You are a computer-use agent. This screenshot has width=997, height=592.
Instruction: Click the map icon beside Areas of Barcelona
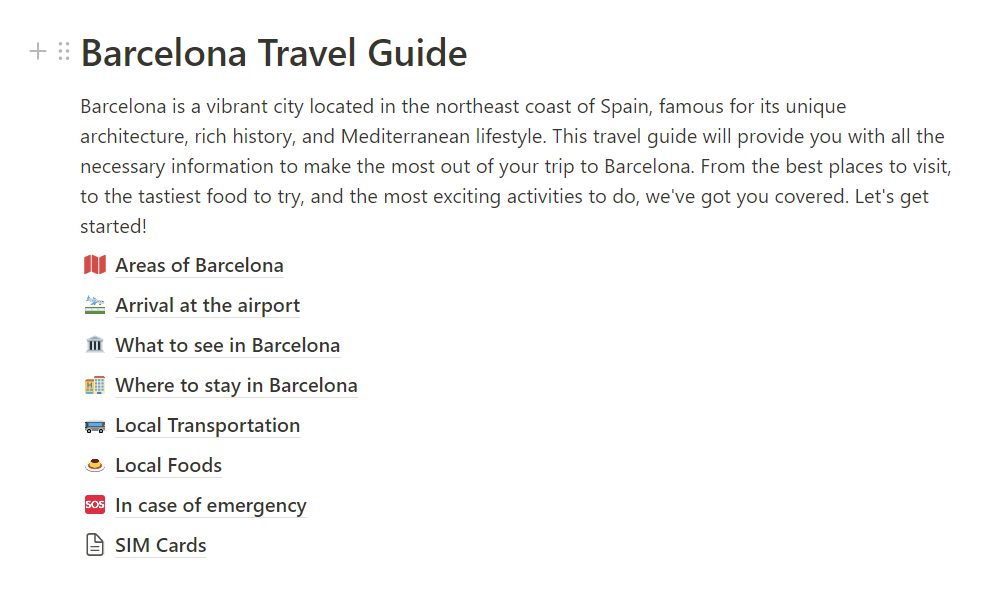(95, 265)
